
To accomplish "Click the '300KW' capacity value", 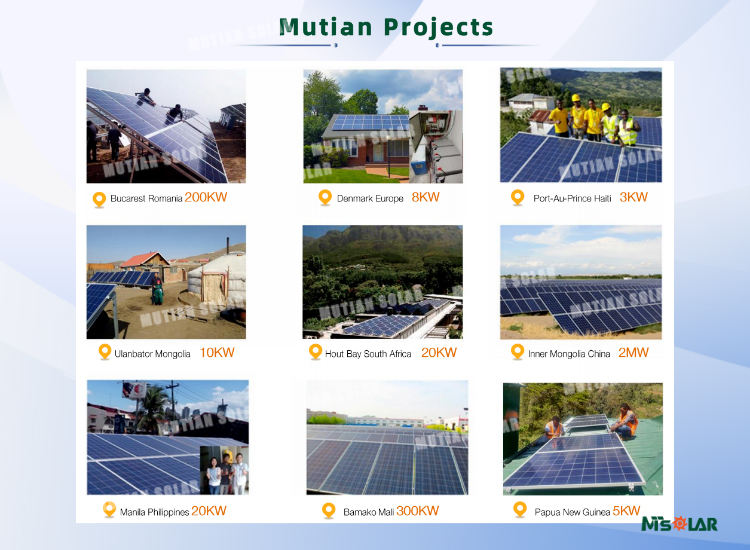I will point(417,511).
